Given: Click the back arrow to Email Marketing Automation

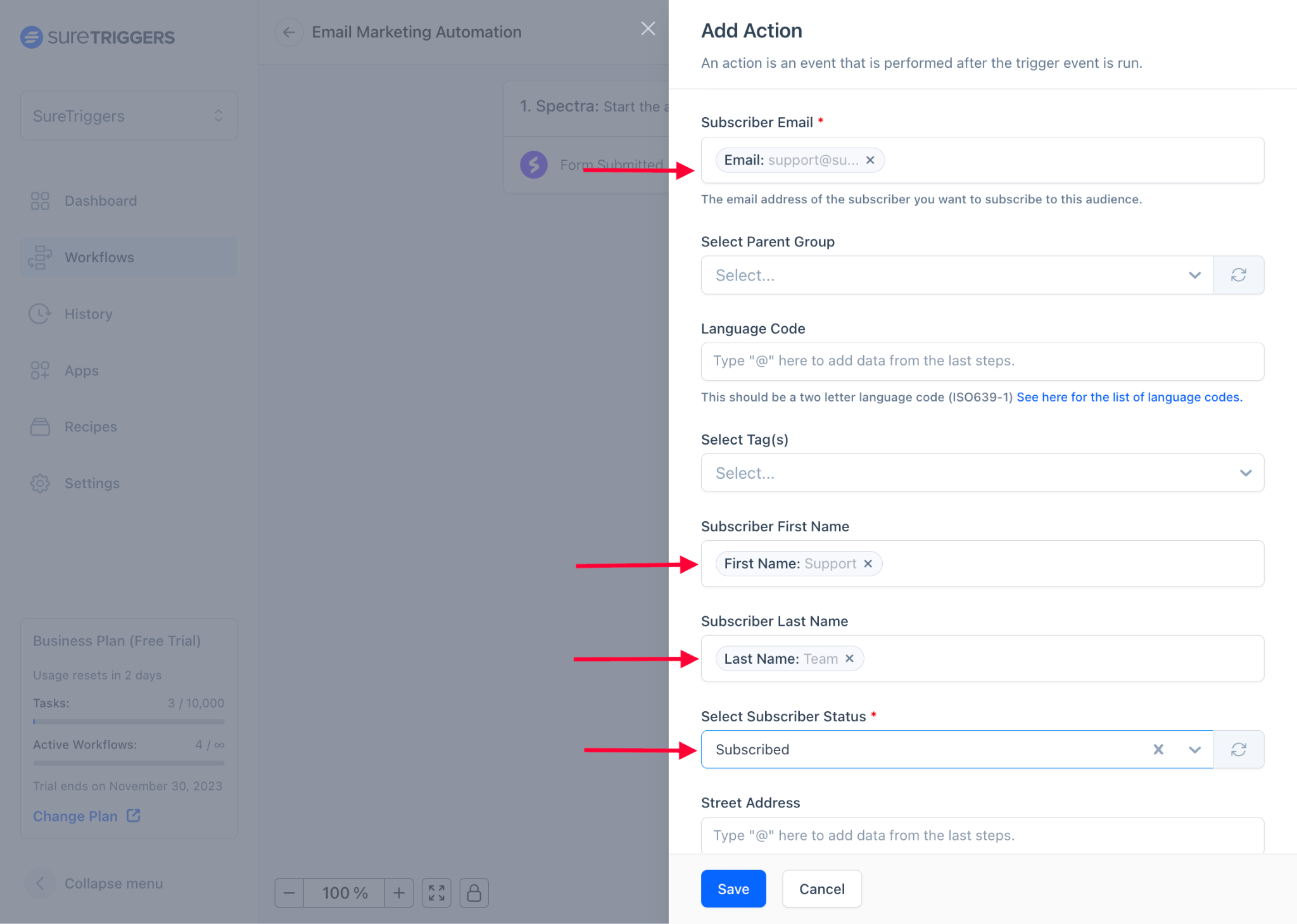Looking at the screenshot, I should (x=289, y=32).
